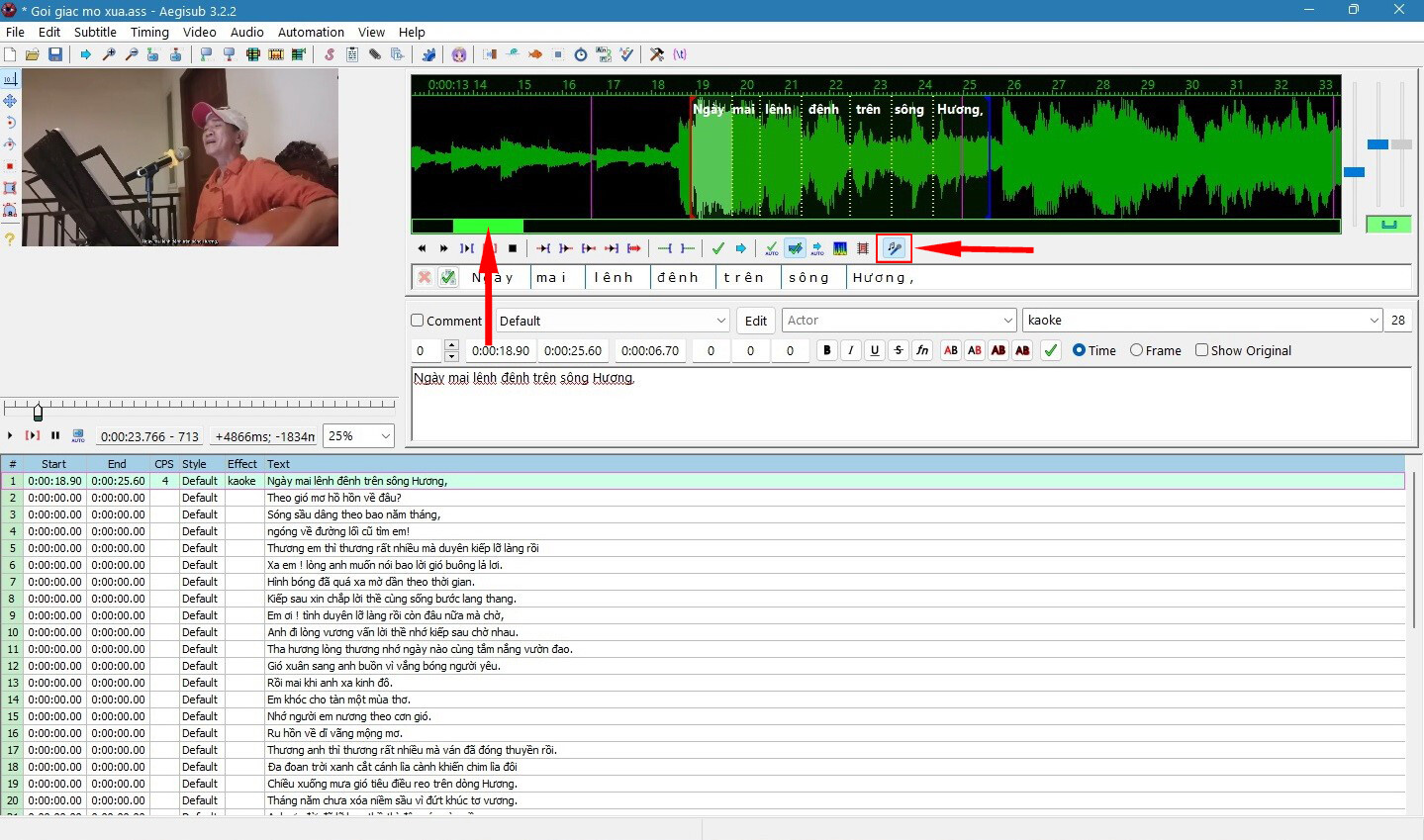Open the Styles Manager (S icon)
The image size is (1424, 840).
[330, 54]
